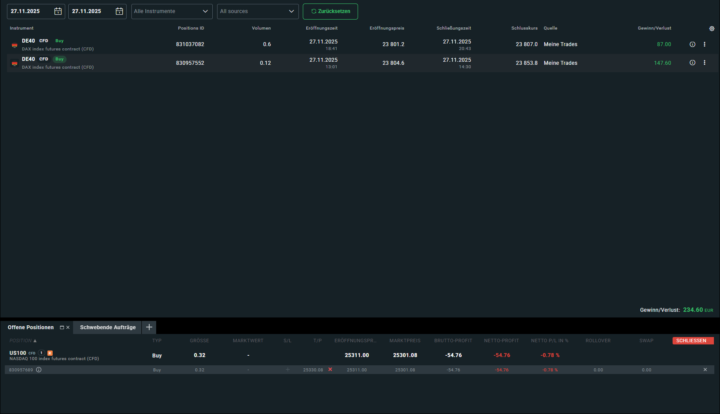Sort history by Schließungszeit column
720x414 pixels.
click(x=454, y=28)
